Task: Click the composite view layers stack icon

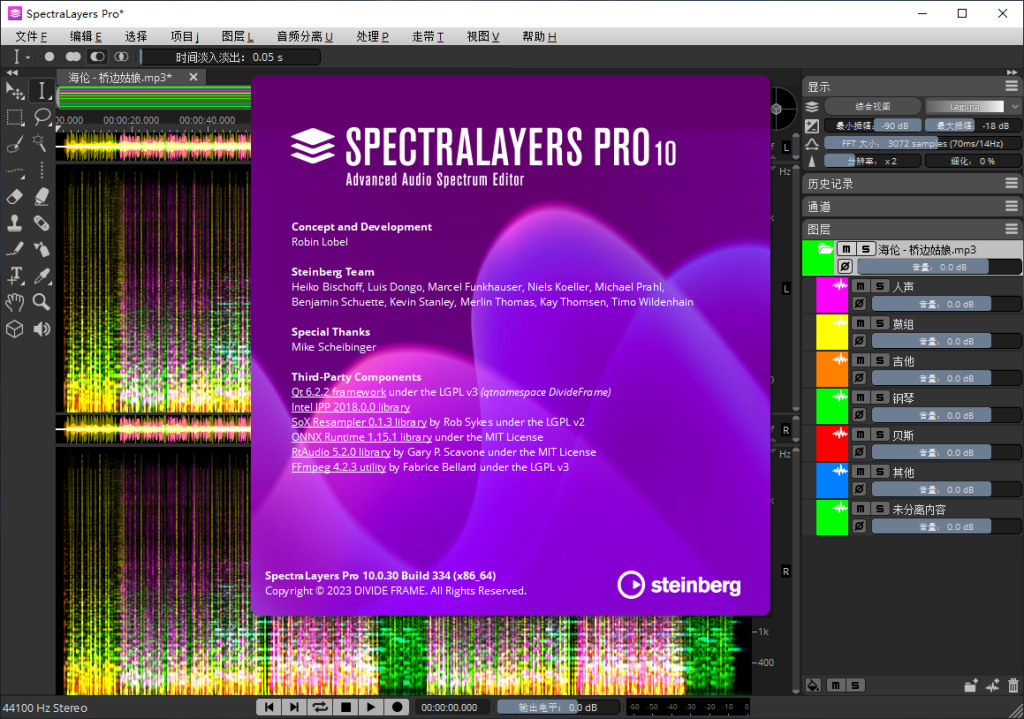Action: [x=812, y=106]
